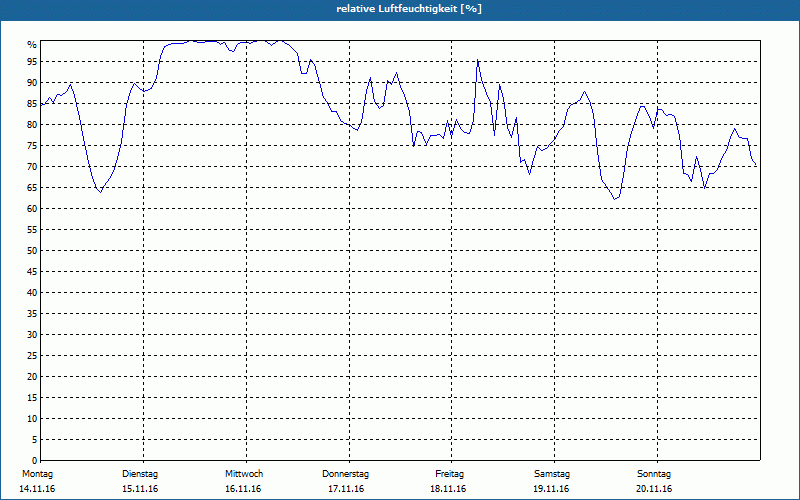Screen dimensions: 800x500
Task: Click the Friday humidity peak near 95%
Action: (x=478, y=60)
